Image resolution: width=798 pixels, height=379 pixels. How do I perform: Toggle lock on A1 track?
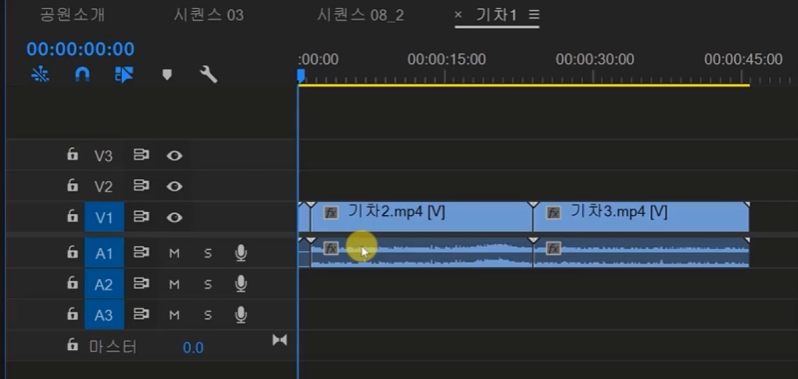(73, 252)
